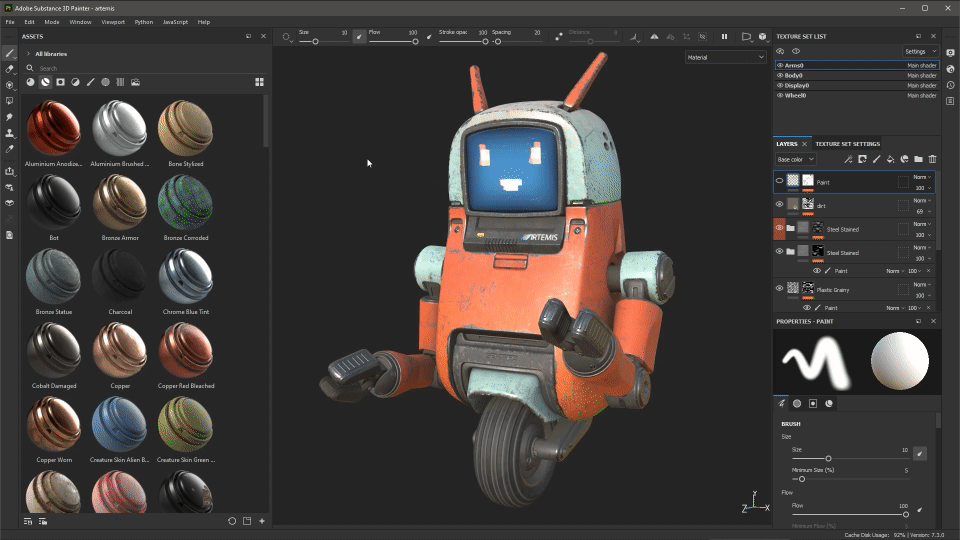Screen dimensions: 960x540
Task: Switch assets to grid view icon
Action: pyautogui.click(x=259, y=82)
